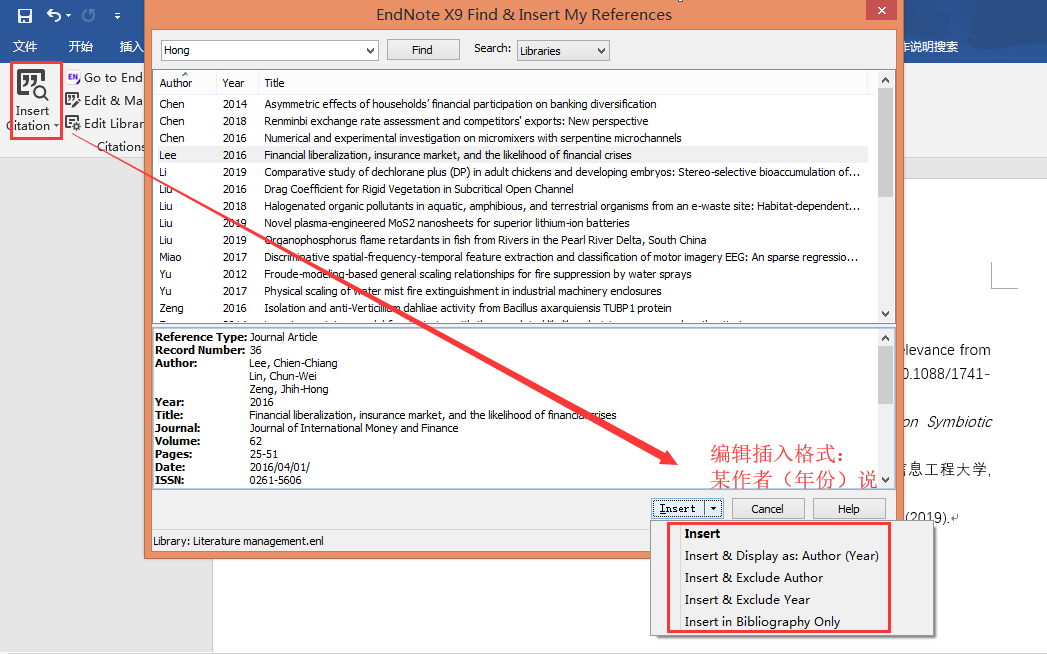
Task: Click the Journal of International Money and Finance text
Action: click(x=354, y=428)
